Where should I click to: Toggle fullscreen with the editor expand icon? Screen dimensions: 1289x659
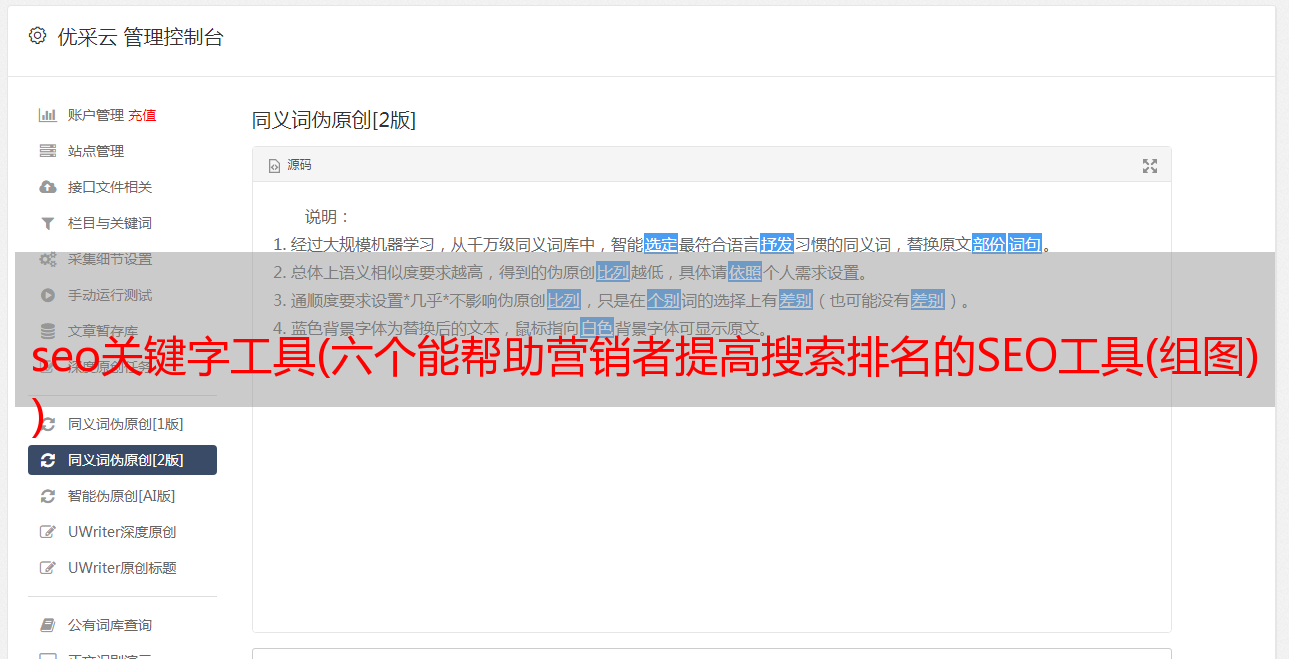(x=1150, y=166)
